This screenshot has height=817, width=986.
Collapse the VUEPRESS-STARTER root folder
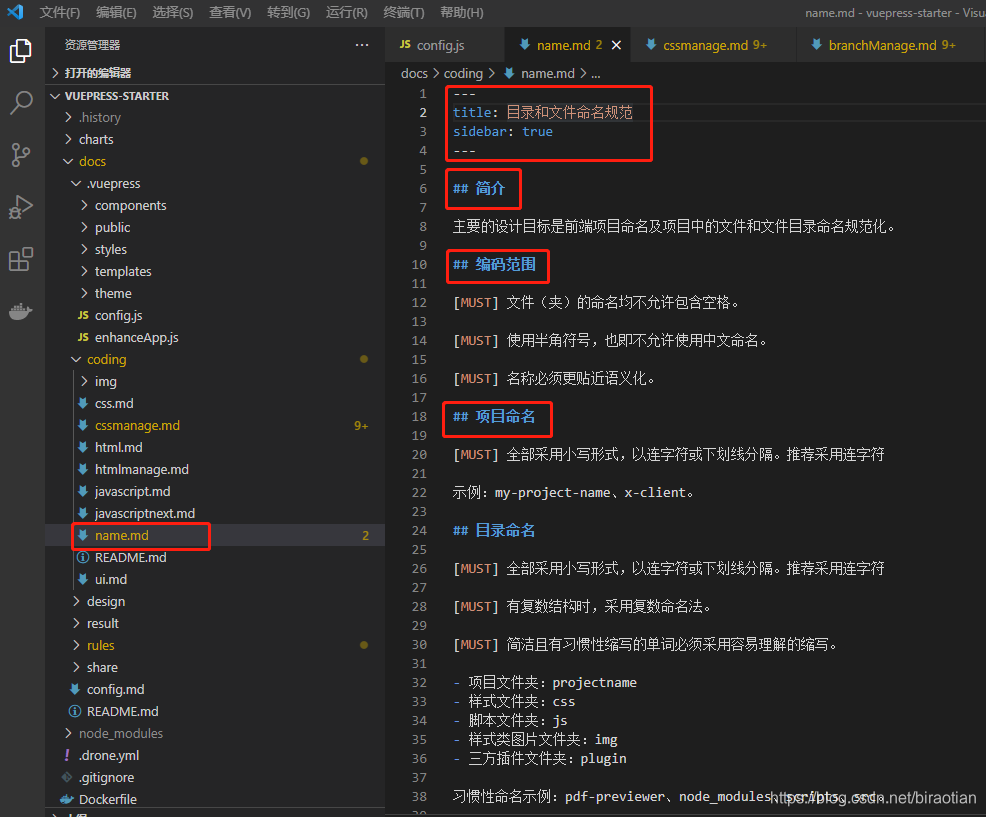pos(215,96)
